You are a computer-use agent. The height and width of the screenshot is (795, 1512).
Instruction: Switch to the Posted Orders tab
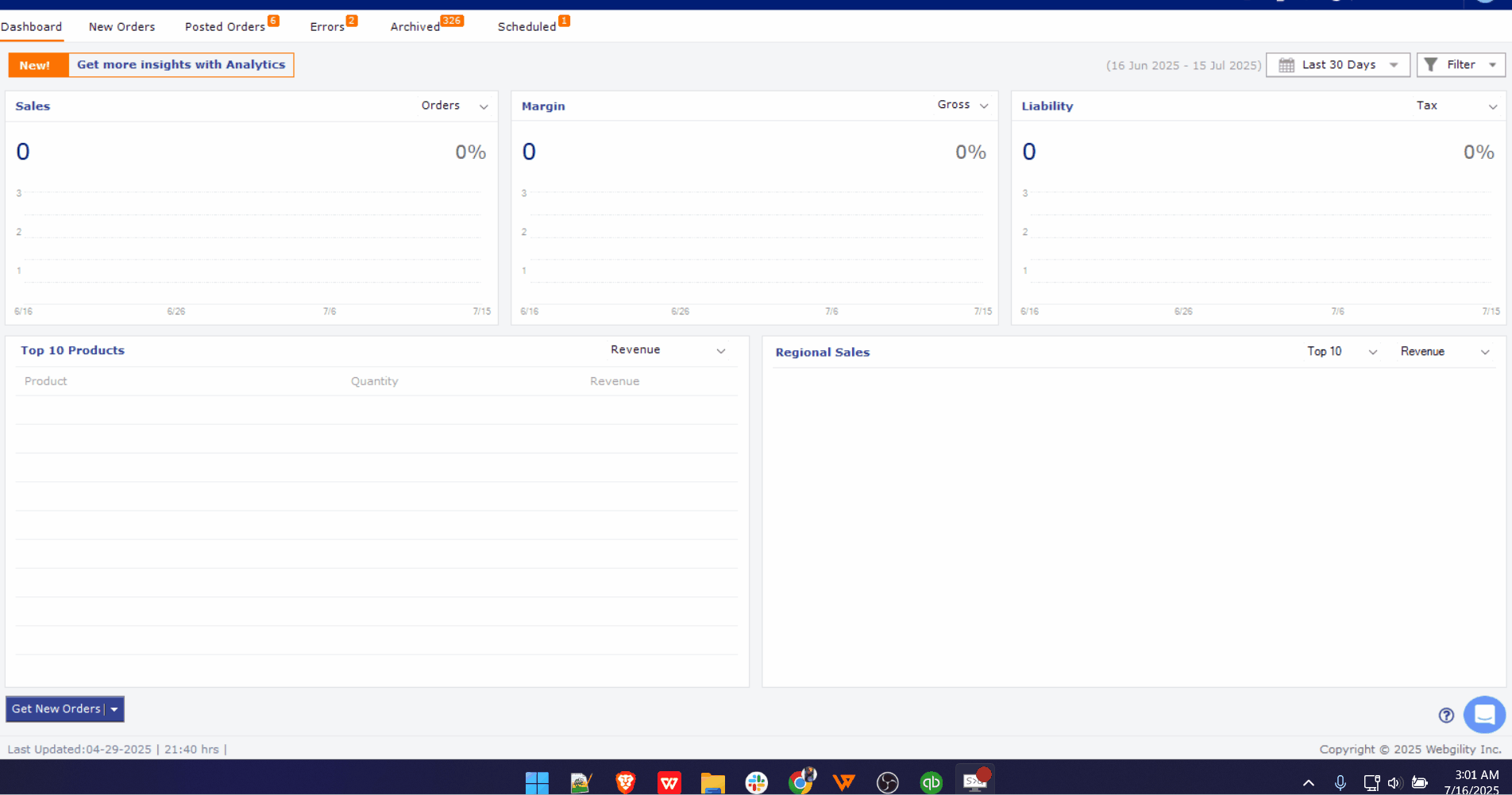pos(226,27)
